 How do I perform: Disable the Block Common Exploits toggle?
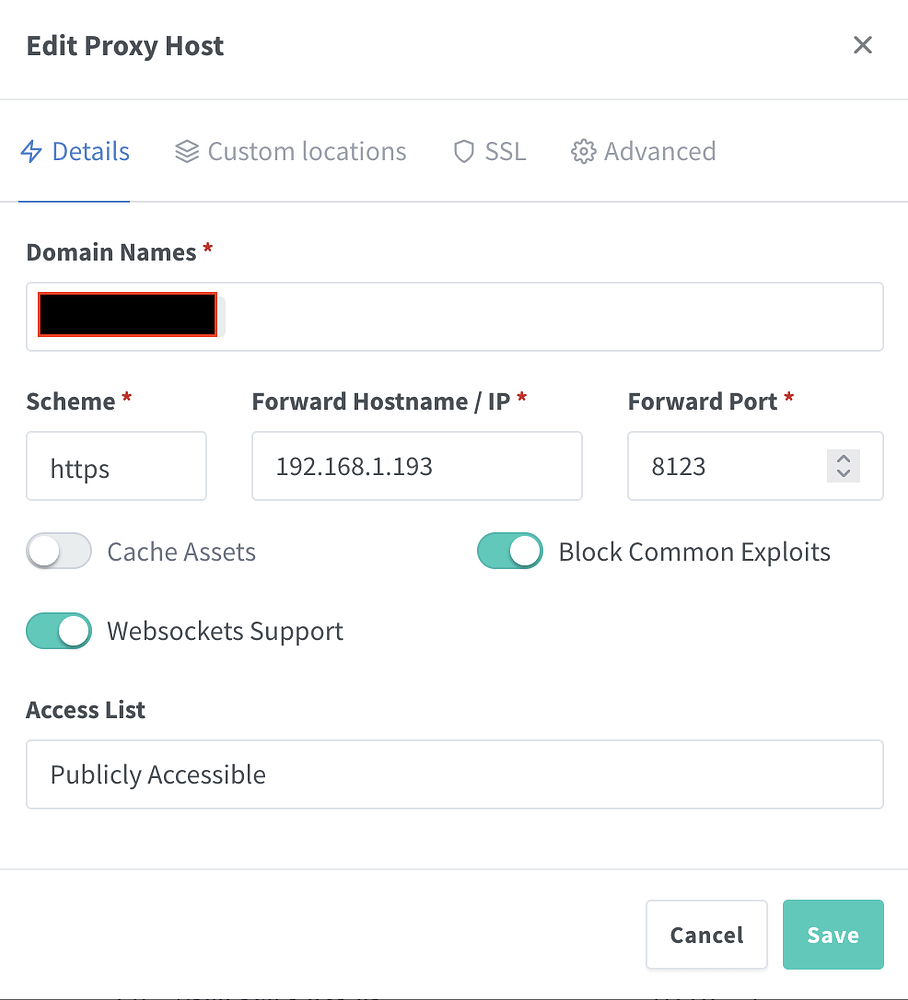510,551
